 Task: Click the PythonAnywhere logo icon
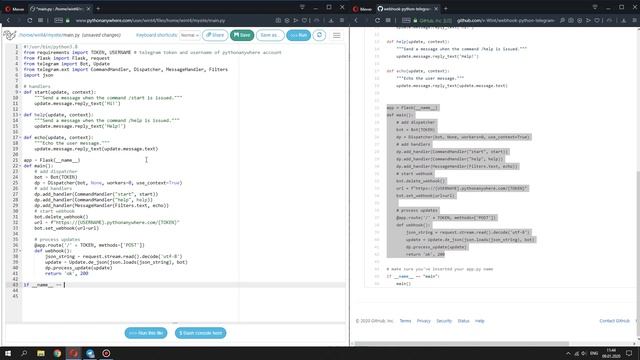tap(10, 35)
